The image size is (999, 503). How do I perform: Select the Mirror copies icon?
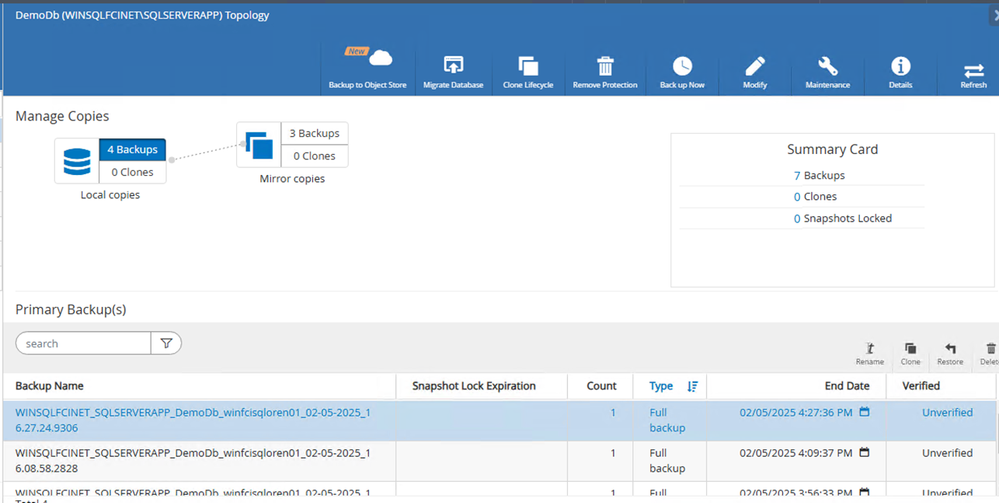click(x=258, y=145)
